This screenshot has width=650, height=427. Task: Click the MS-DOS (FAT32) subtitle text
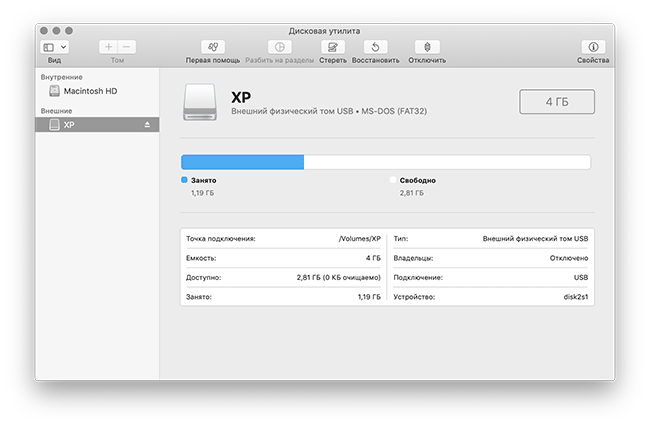pyautogui.click(x=394, y=111)
